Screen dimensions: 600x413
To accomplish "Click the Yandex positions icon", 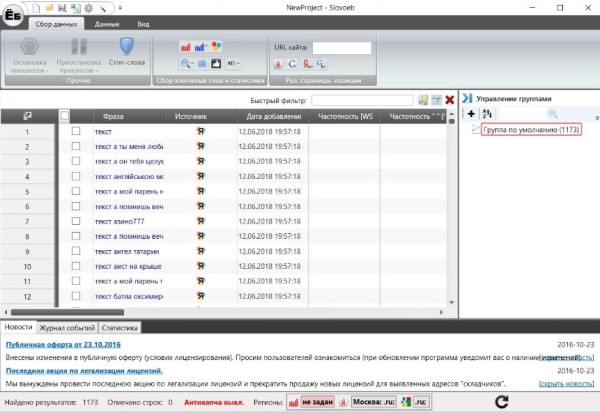I will (x=307, y=64).
